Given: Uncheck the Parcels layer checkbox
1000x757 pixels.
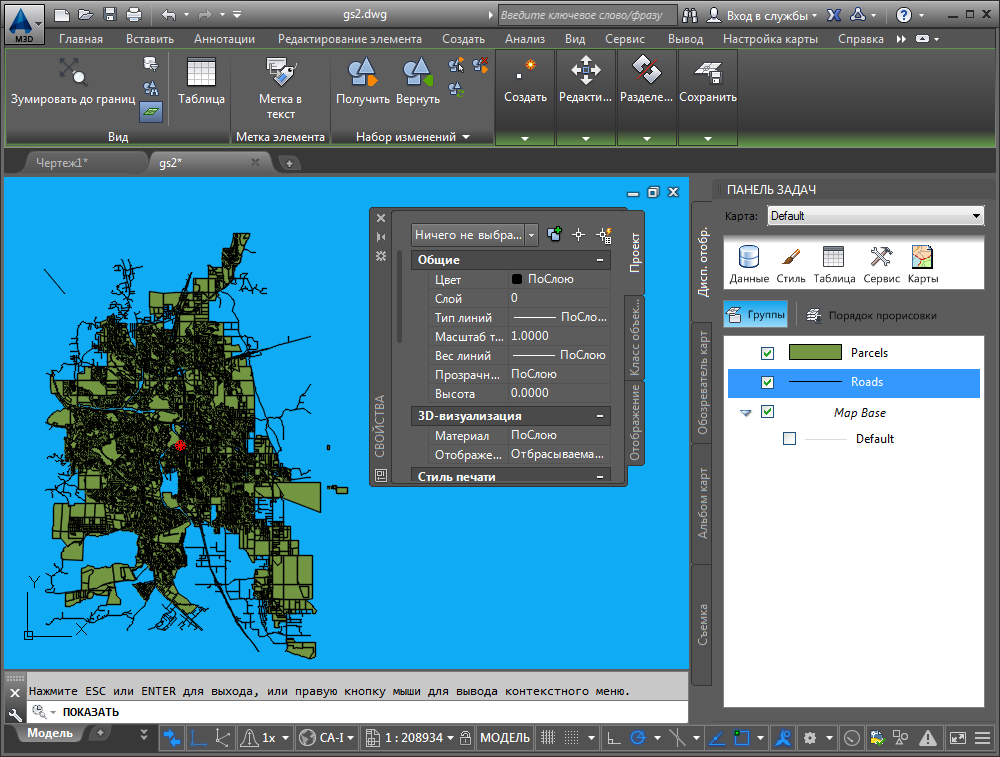Looking at the screenshot, I should pos(767,353).
